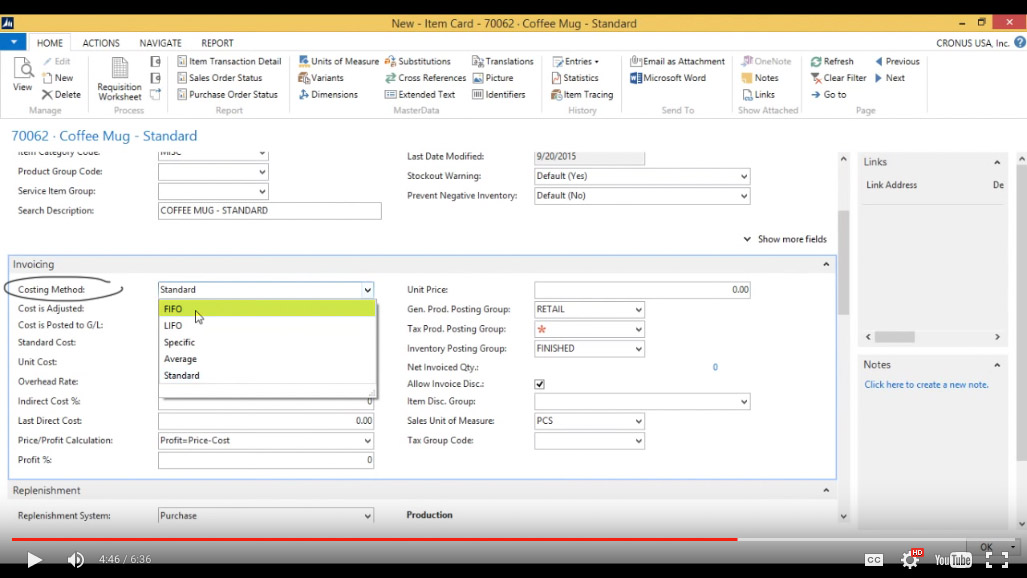Click here to create a new note

coord(926,385)
